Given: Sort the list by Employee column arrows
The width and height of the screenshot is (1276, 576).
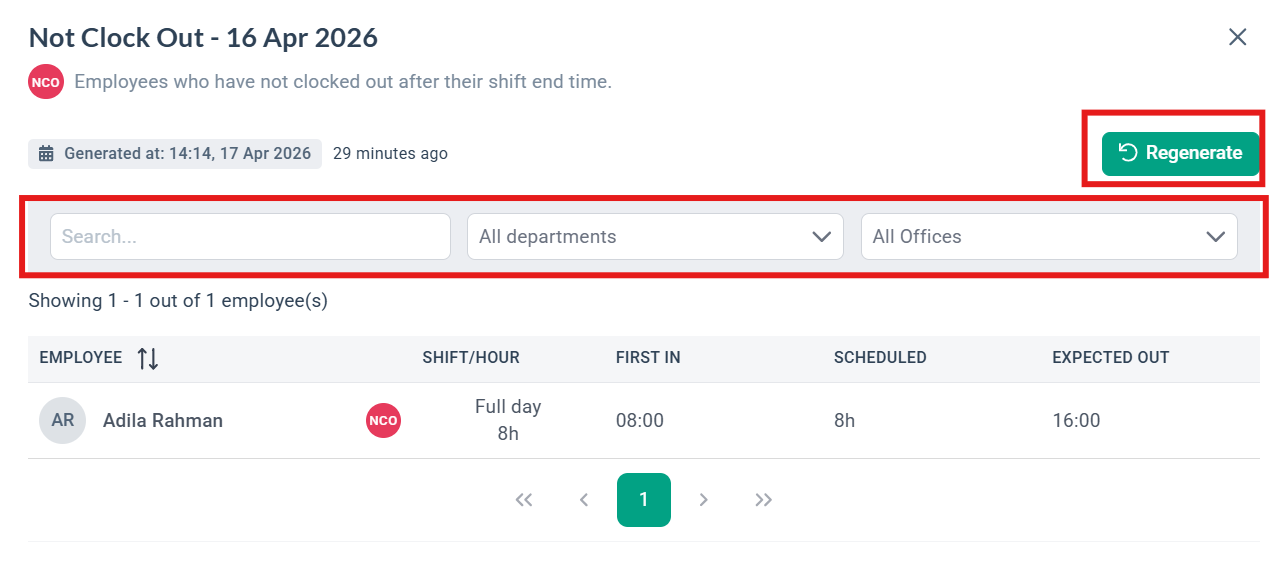Looking at the screenshot, I should 148,358.
